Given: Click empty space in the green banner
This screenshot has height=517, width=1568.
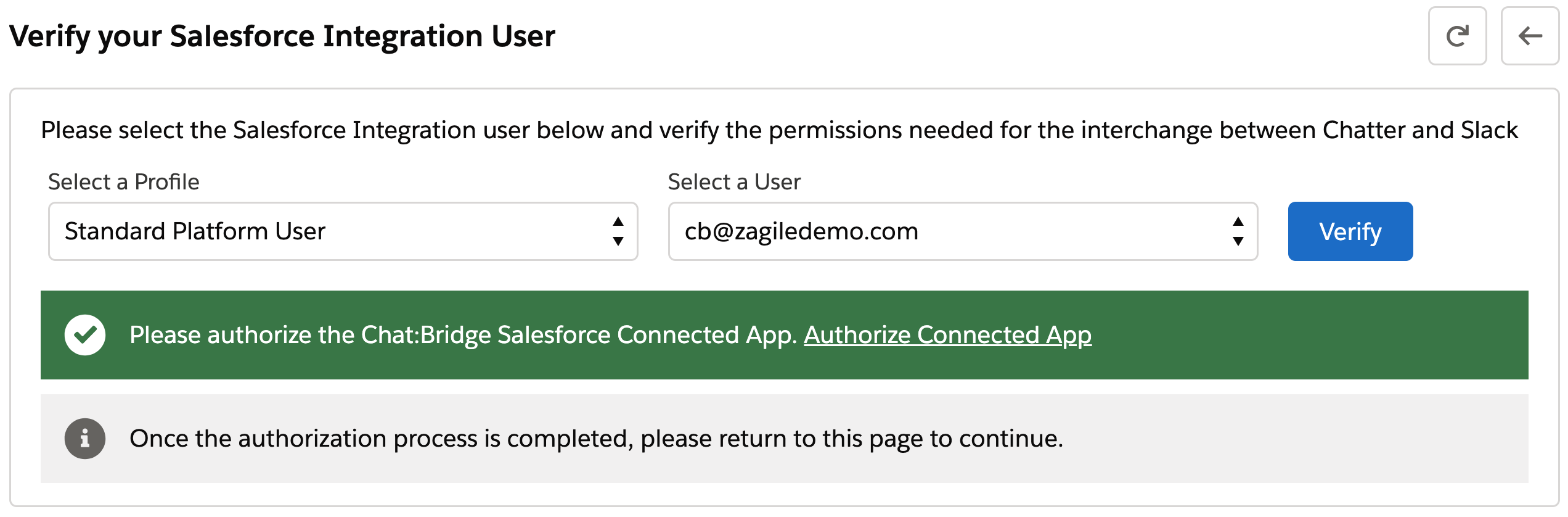Looking at the screenshot, I should click(1307, 335).
